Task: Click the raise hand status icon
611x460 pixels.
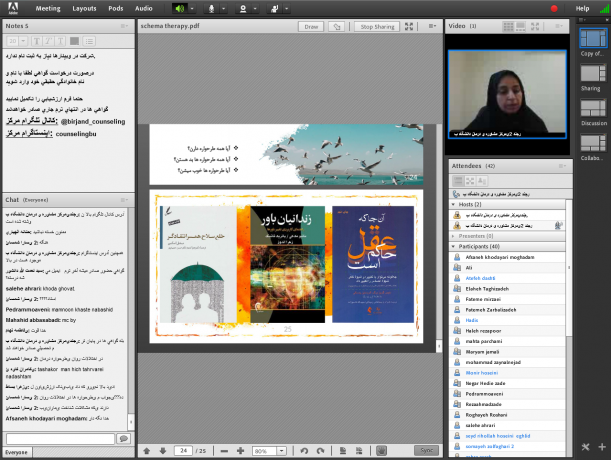Action: 274,8
